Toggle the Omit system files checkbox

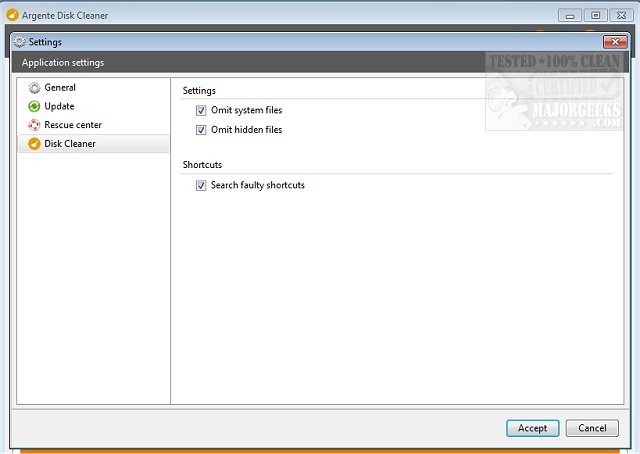click(x=201, y=110)
